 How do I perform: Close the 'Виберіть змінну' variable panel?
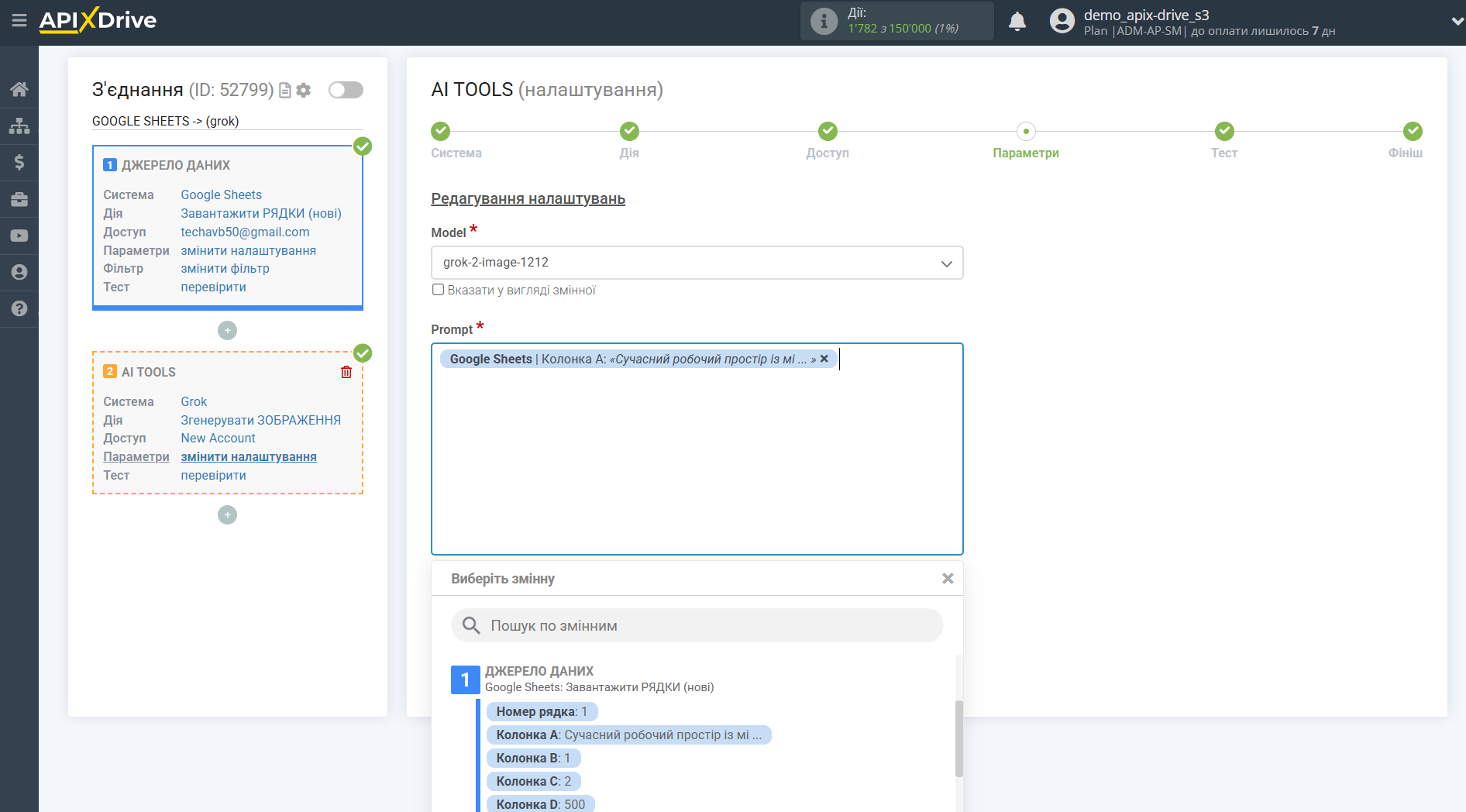coord(947,579)
